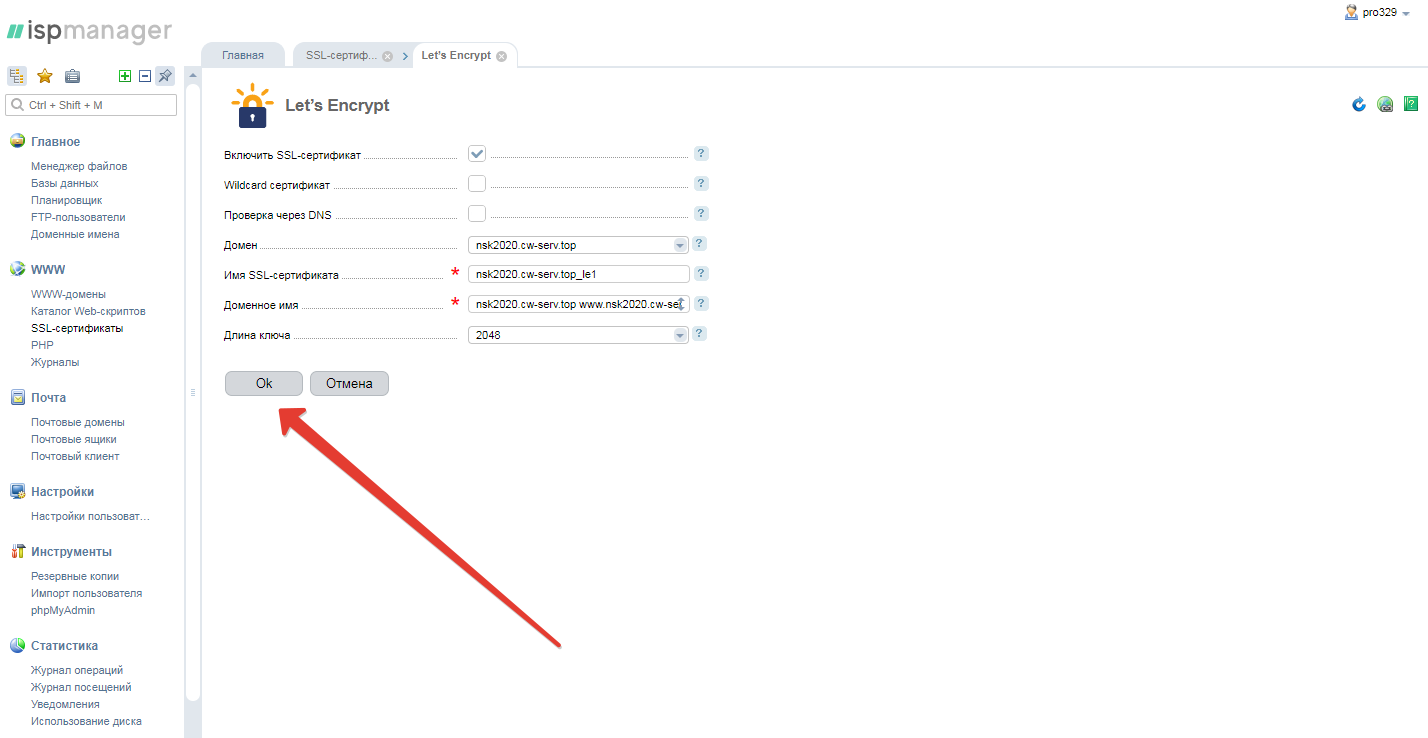Click the Главное section icon

pyautogui.click(x=17, y=141)
